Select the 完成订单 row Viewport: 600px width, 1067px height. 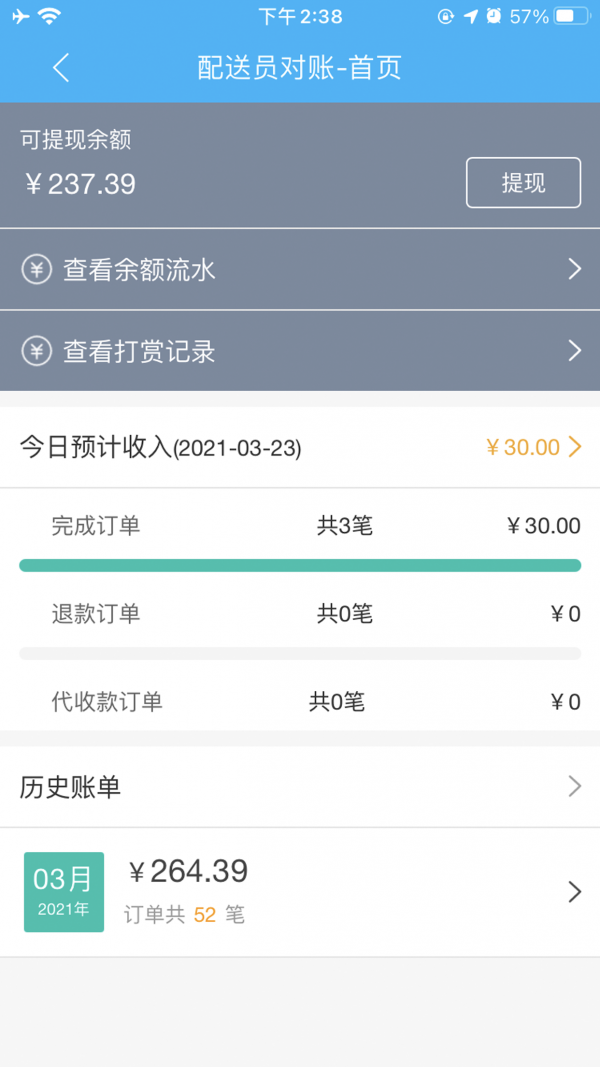[300, 525]
